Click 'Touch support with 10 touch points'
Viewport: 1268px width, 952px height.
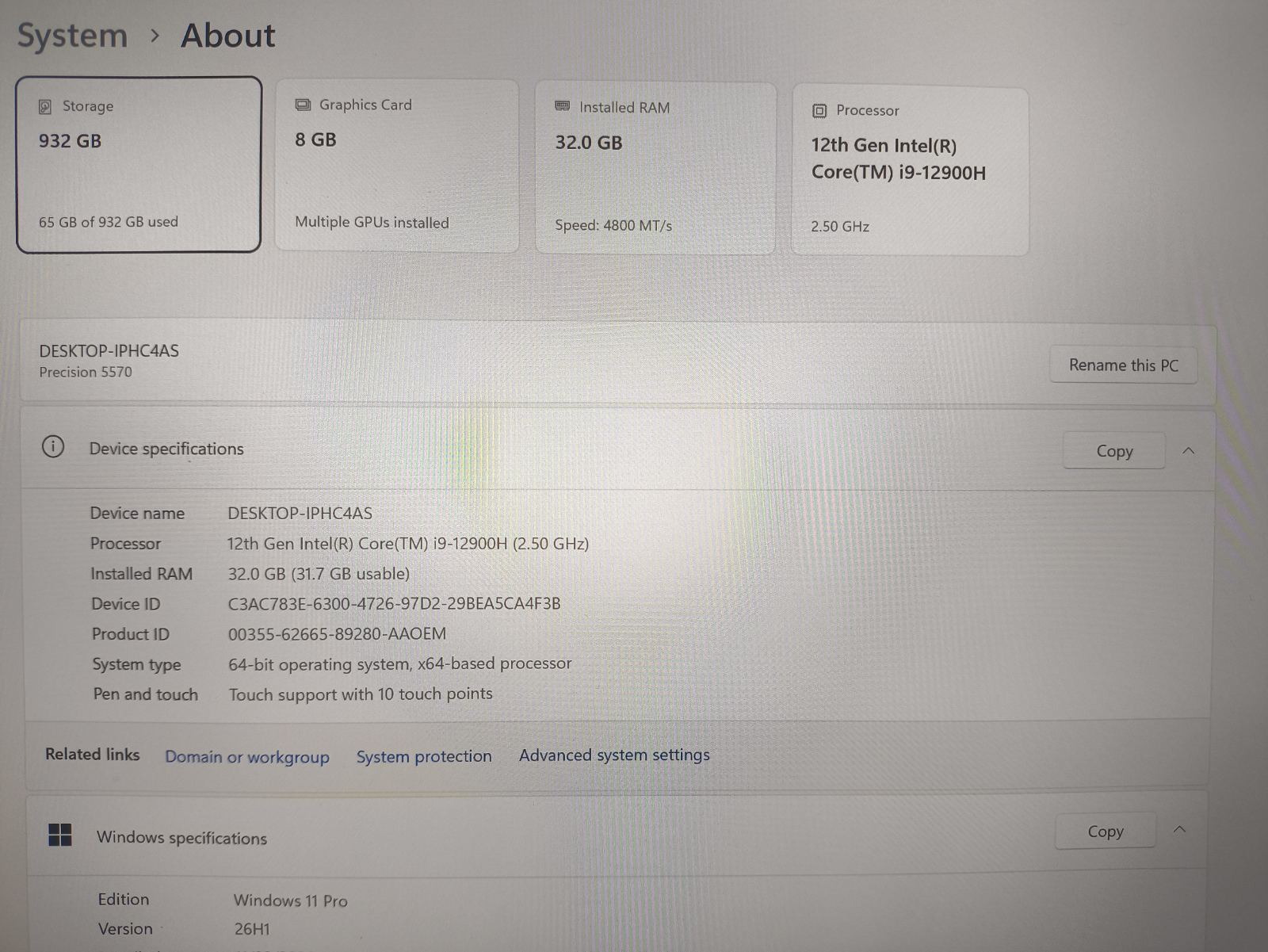pos(361,694)
